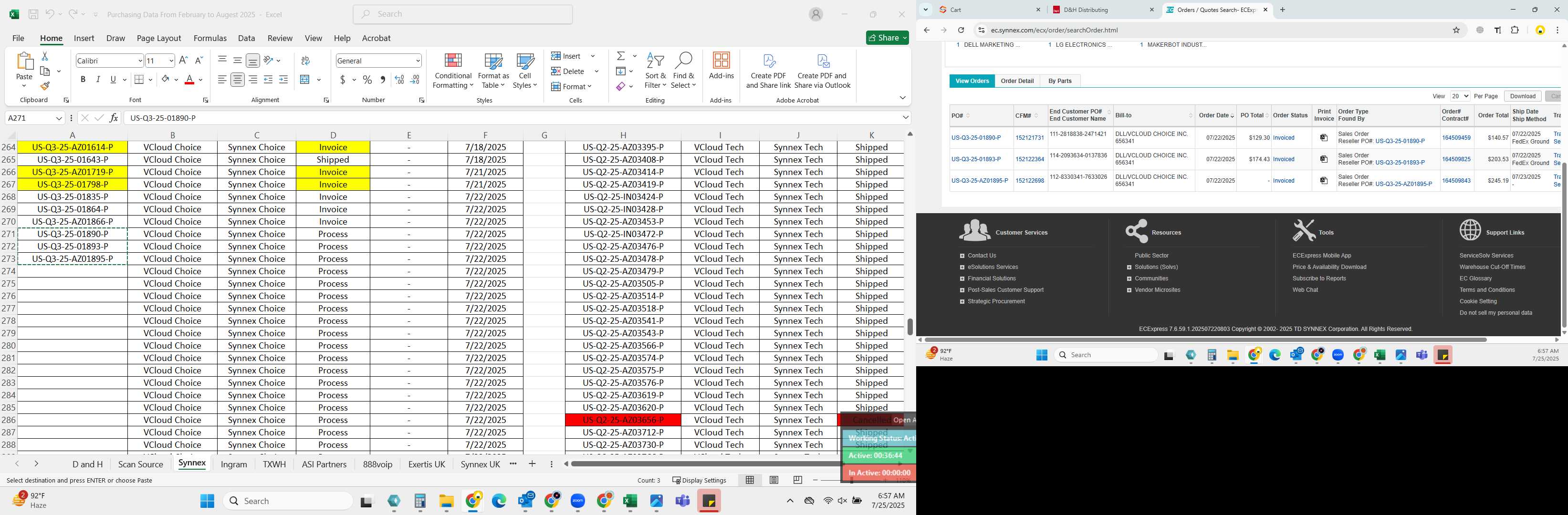Apply Comma Style number format

[x=382, y=80]
